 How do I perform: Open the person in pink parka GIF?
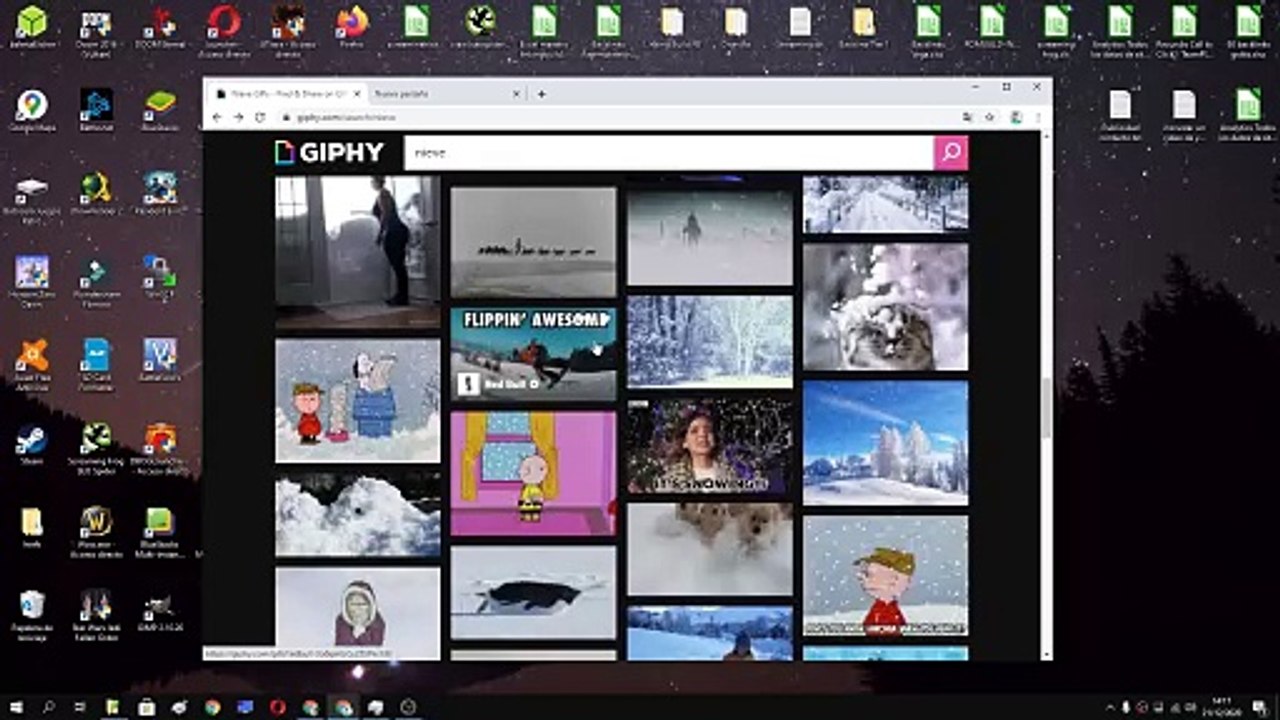(357, 613)
